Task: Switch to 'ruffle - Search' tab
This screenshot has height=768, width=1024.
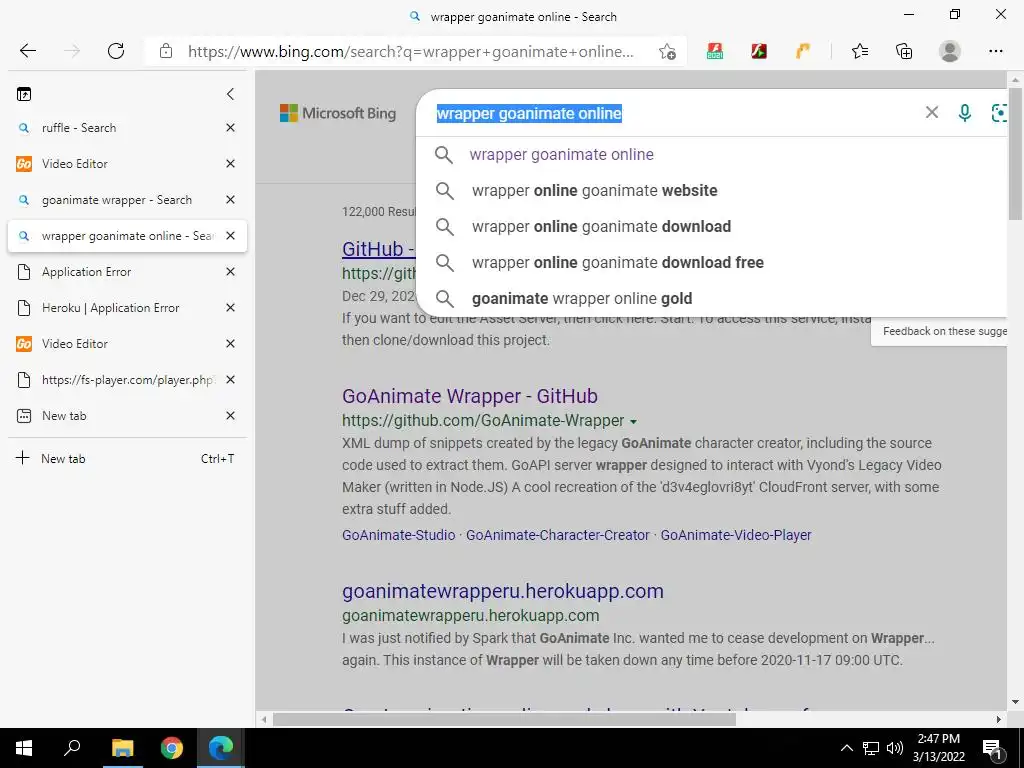Action: point(127,128)
